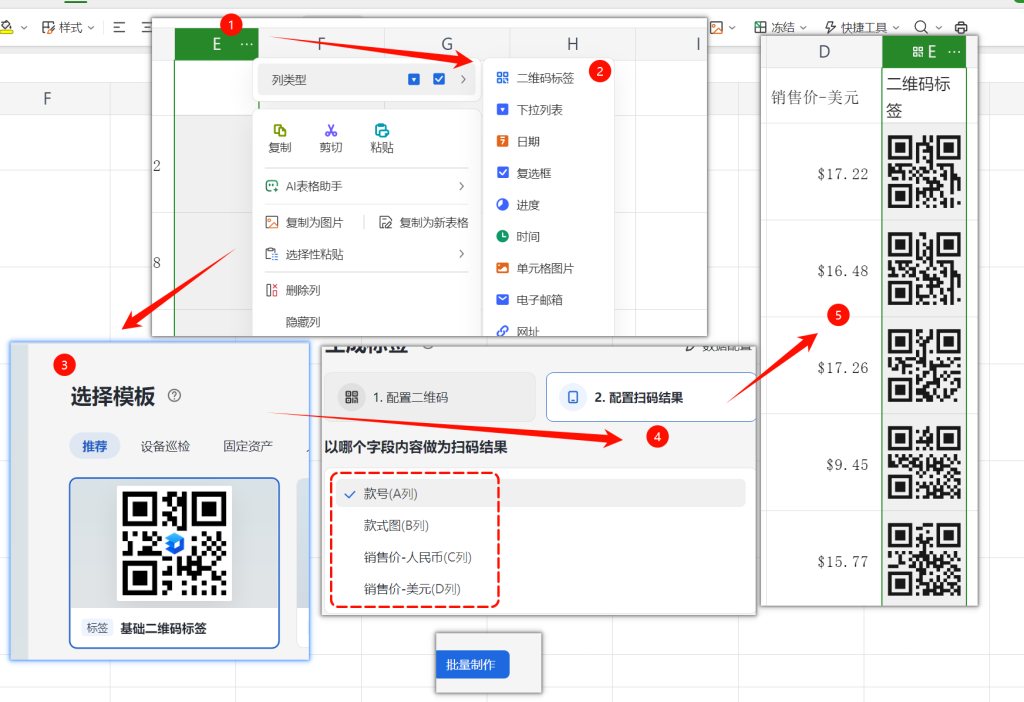
Task: Click help icon beside 选择模板
Action: [174, 396]
